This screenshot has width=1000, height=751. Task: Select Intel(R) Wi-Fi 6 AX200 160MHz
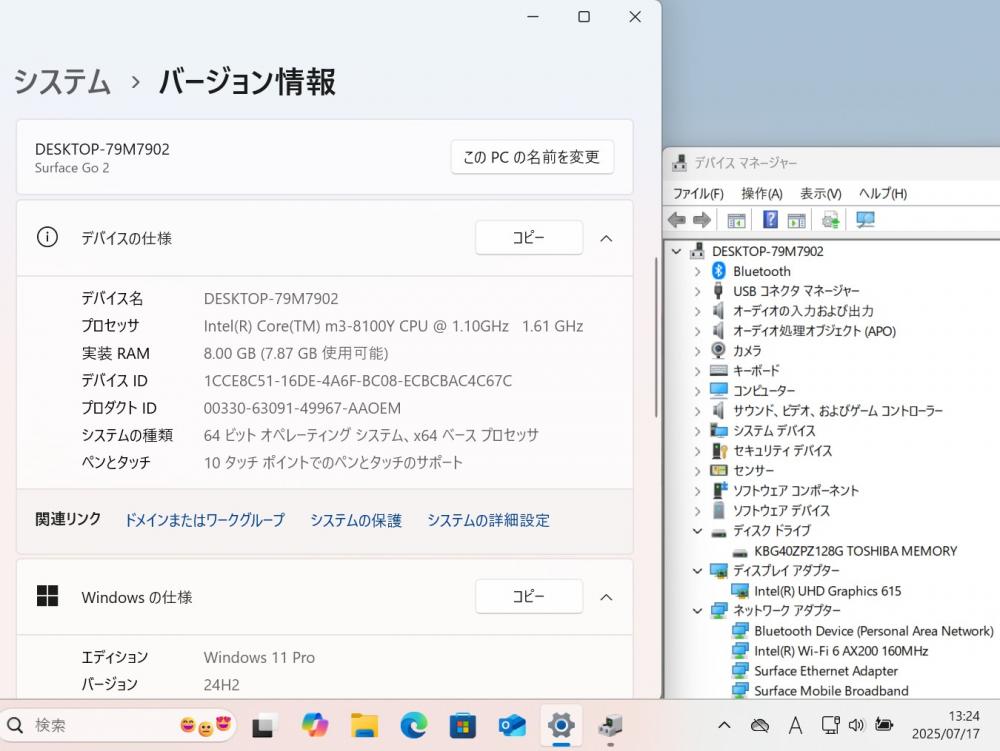(x=841, y=651)
